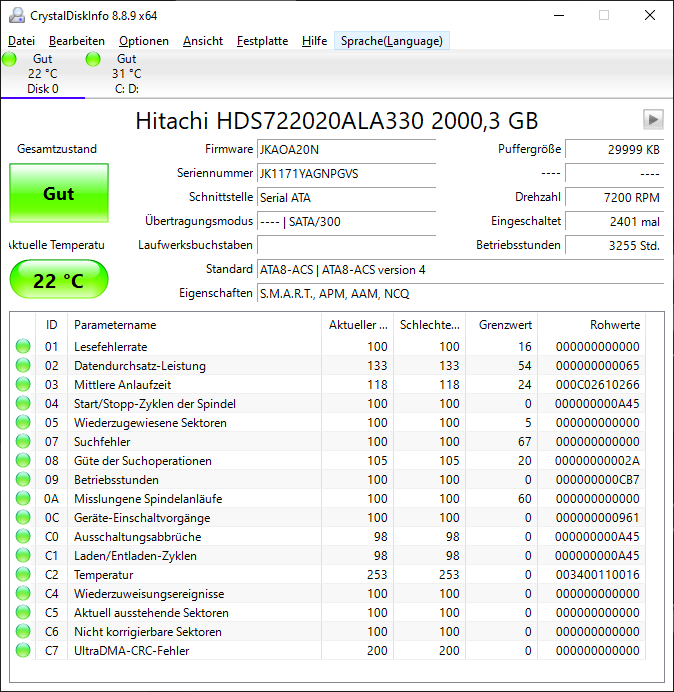Select raw value 000000000961
Image resolution: width=674 pixels, height=692 pixels.
[597, 518]
